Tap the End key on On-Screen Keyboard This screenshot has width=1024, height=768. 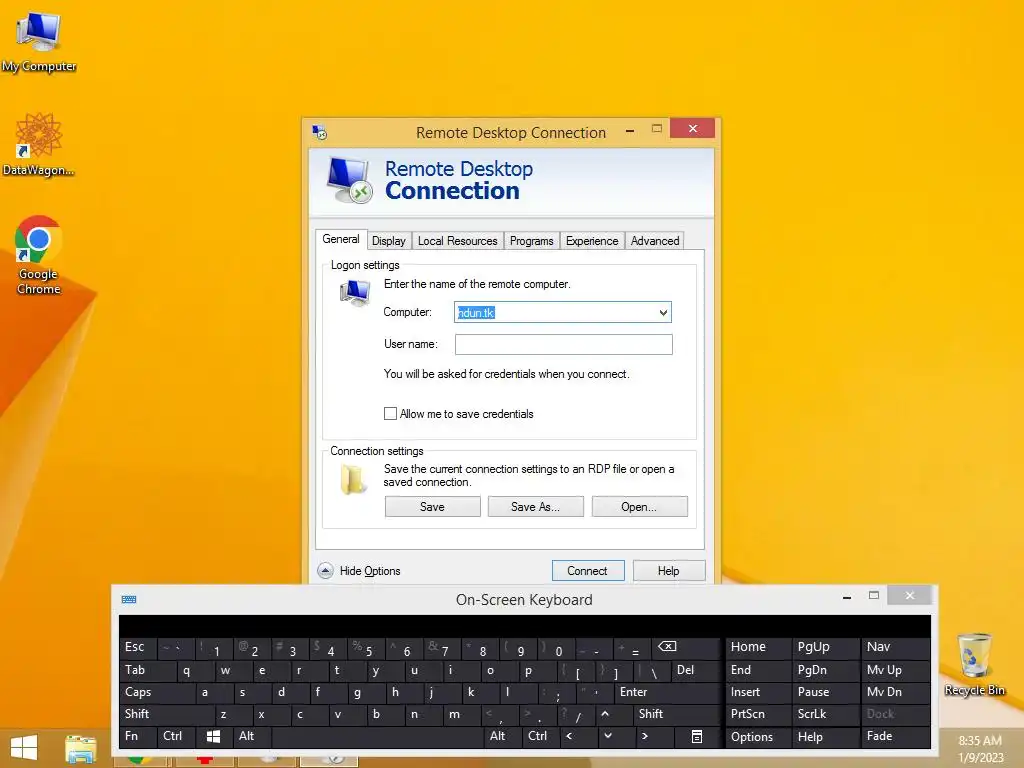point(758,671)
